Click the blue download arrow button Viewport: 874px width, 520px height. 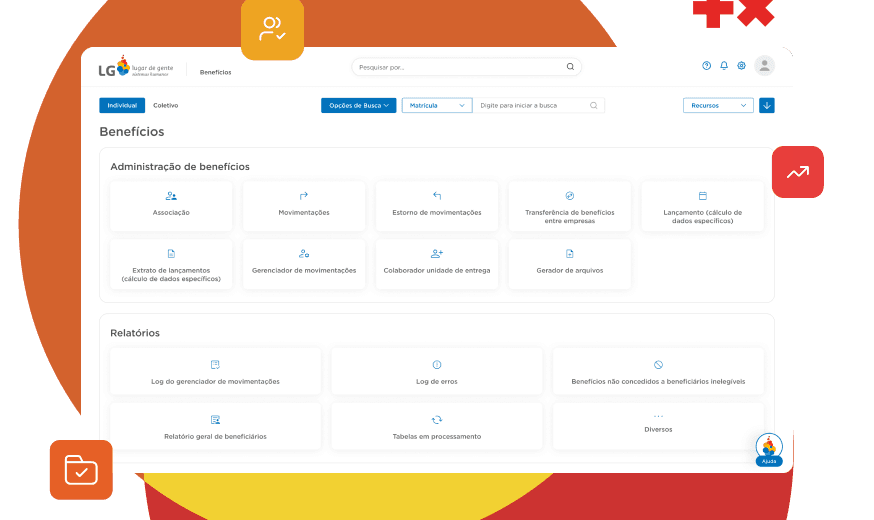pyautogui.click(x=766, y=105)
